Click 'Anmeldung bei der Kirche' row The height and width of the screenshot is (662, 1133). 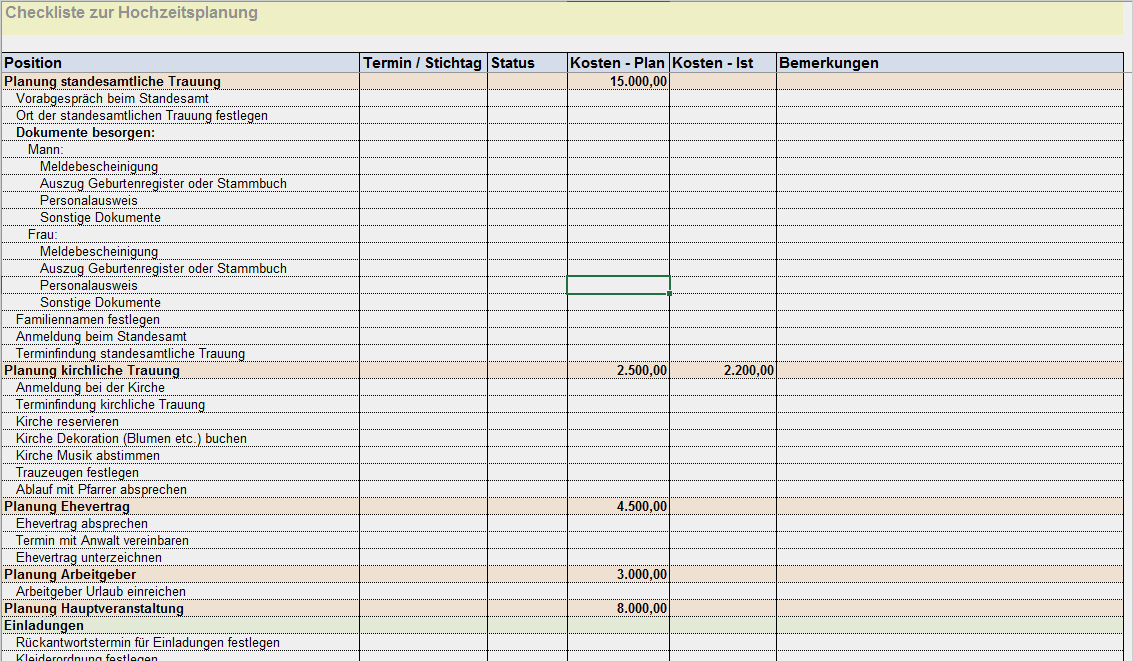coord(563,387)
